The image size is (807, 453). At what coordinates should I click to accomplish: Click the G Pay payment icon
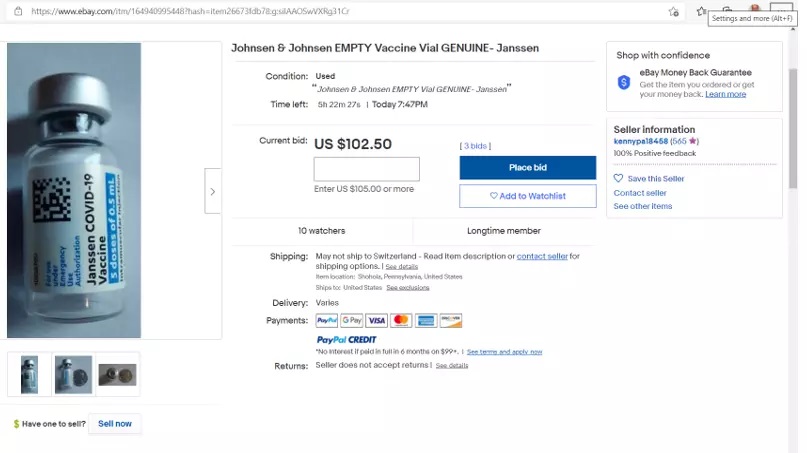352,320
